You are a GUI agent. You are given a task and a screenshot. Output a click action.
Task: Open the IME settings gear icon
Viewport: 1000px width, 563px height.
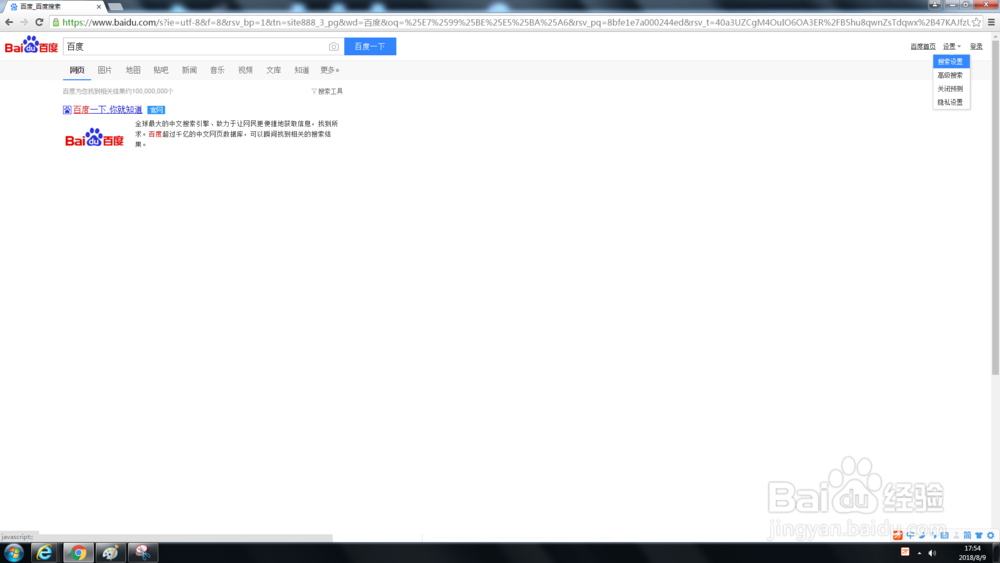pyautogui.click(x=990, y=535)
